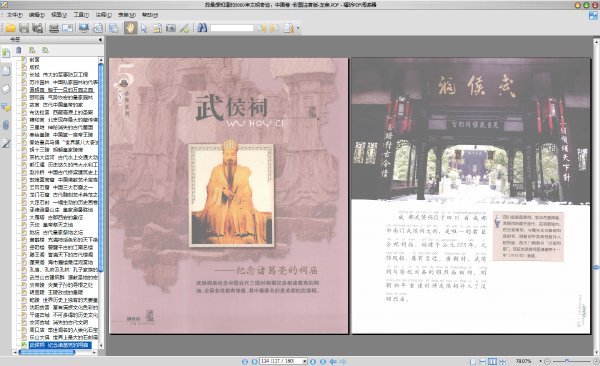Print the document via printer icon
Screen dimensions: 600x366
point(54,28)
